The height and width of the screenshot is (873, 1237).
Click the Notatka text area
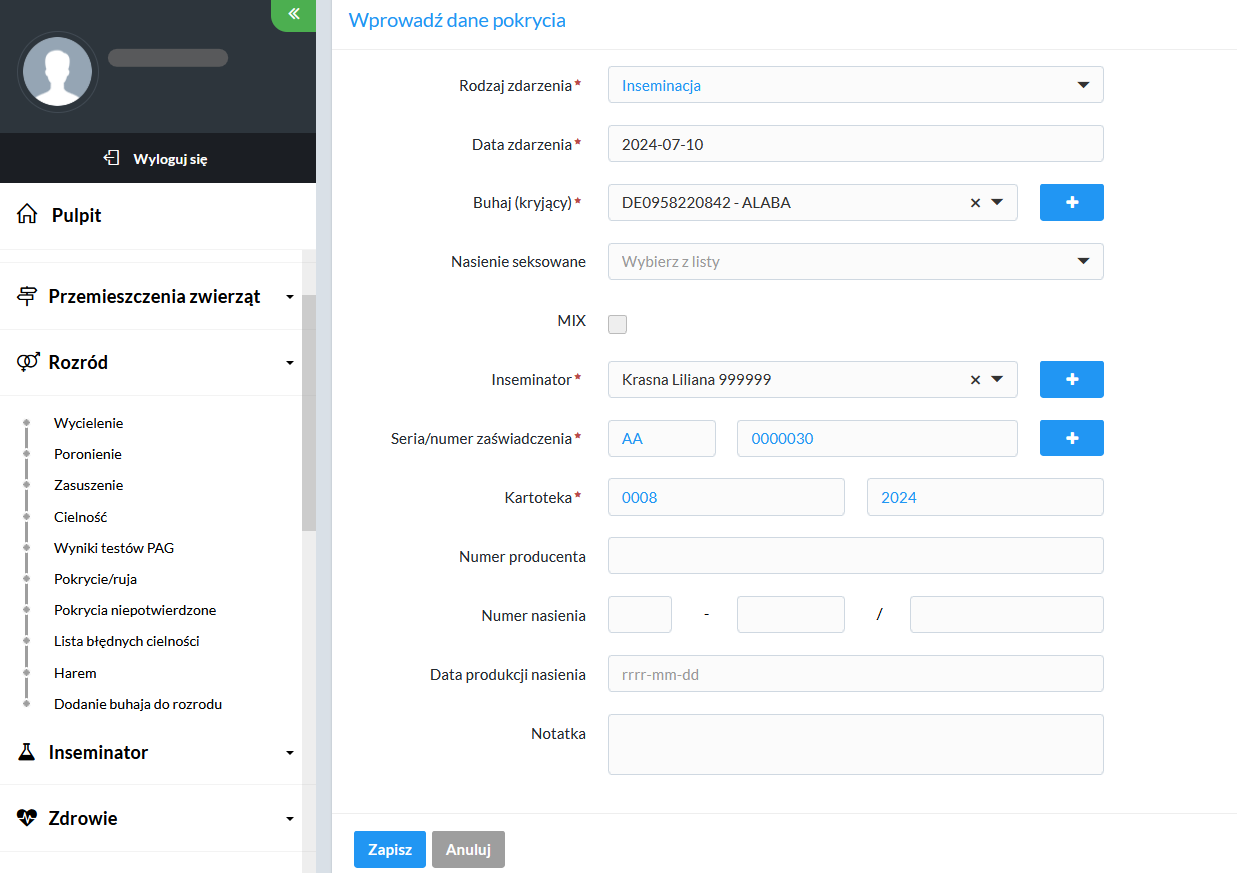pyautogui.click(x=856, y=744)
